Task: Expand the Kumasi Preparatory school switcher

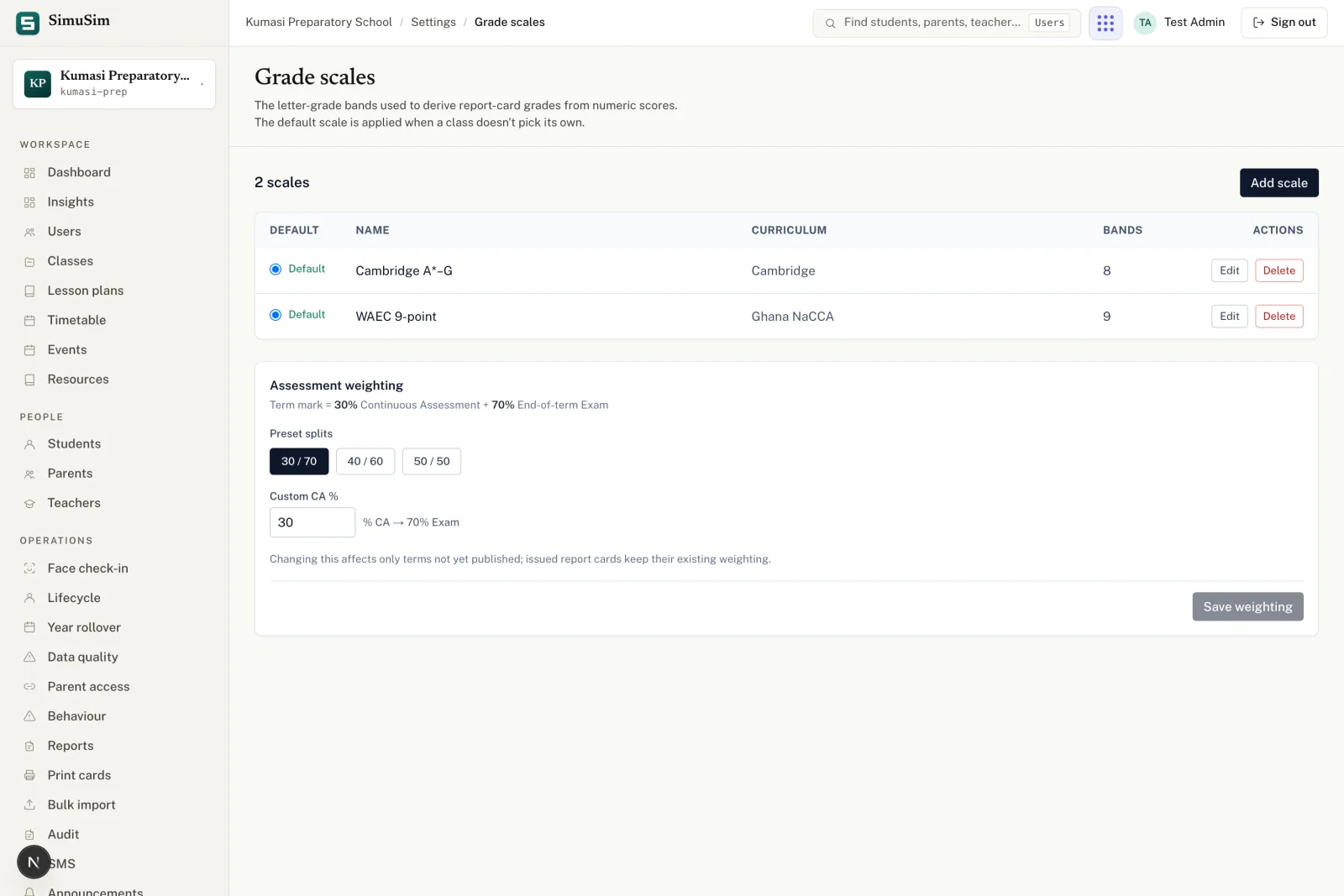Action: 114,83
